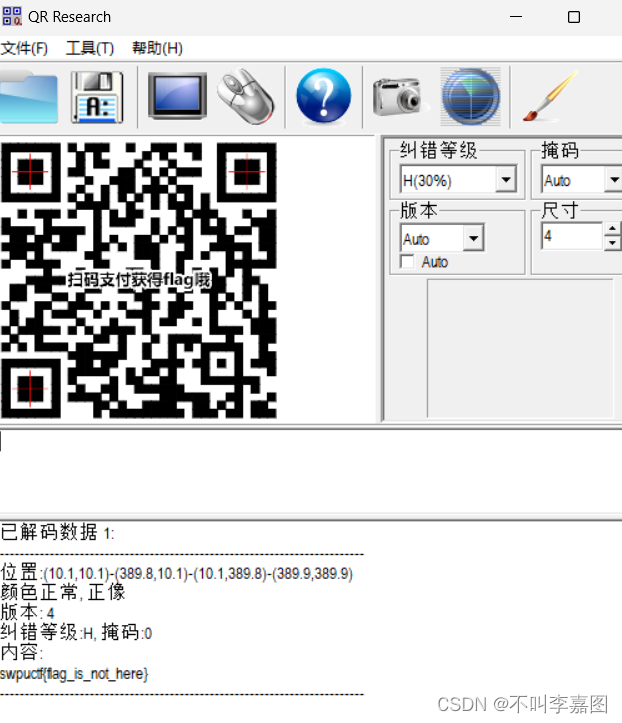
Task: Select the mouse tool icon
Action: (x=246, y=96)
